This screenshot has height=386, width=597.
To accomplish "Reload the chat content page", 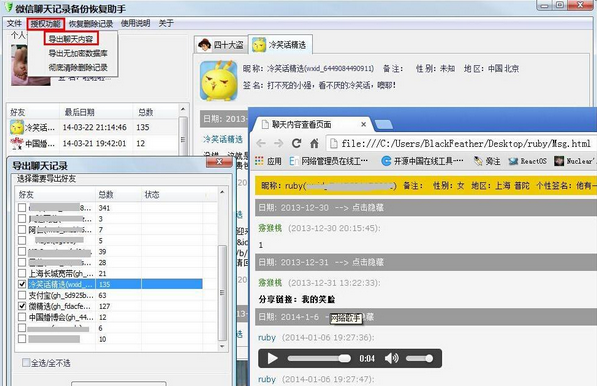I will [x=296, y=144].
